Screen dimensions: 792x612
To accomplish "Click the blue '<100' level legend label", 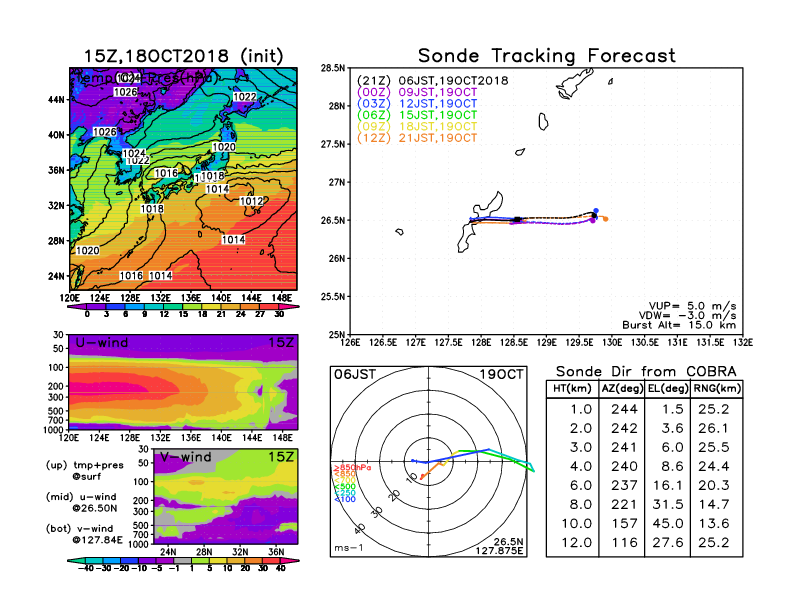I will pos(344,499).
